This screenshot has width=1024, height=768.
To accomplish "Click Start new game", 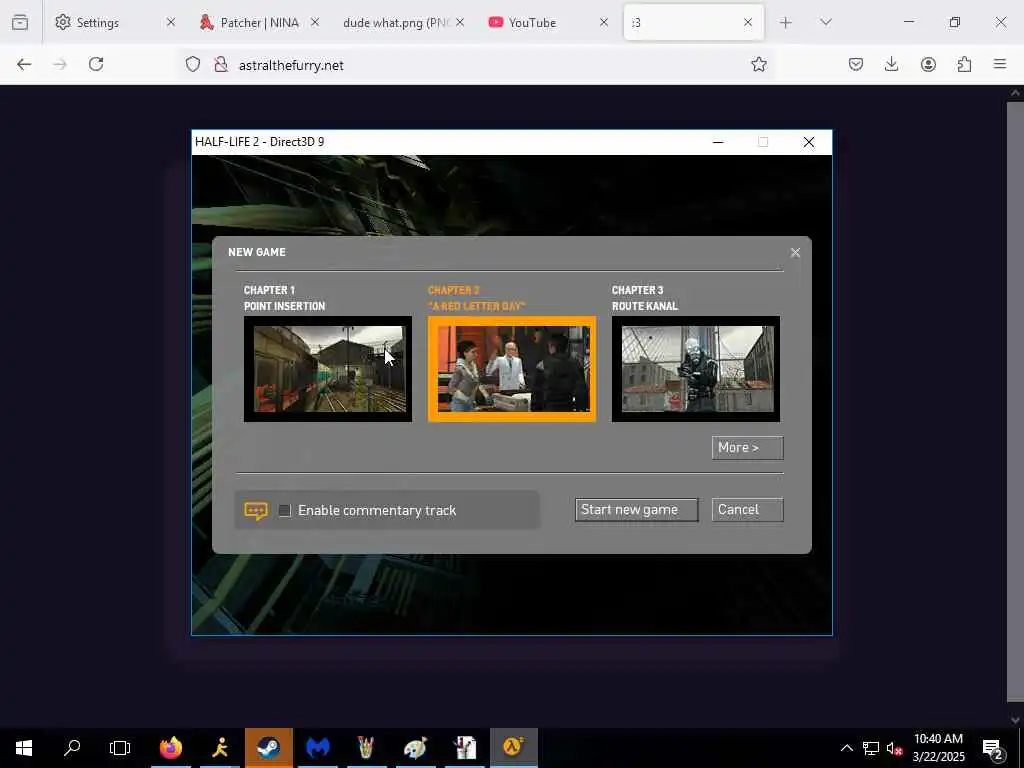I will [637, 510].
